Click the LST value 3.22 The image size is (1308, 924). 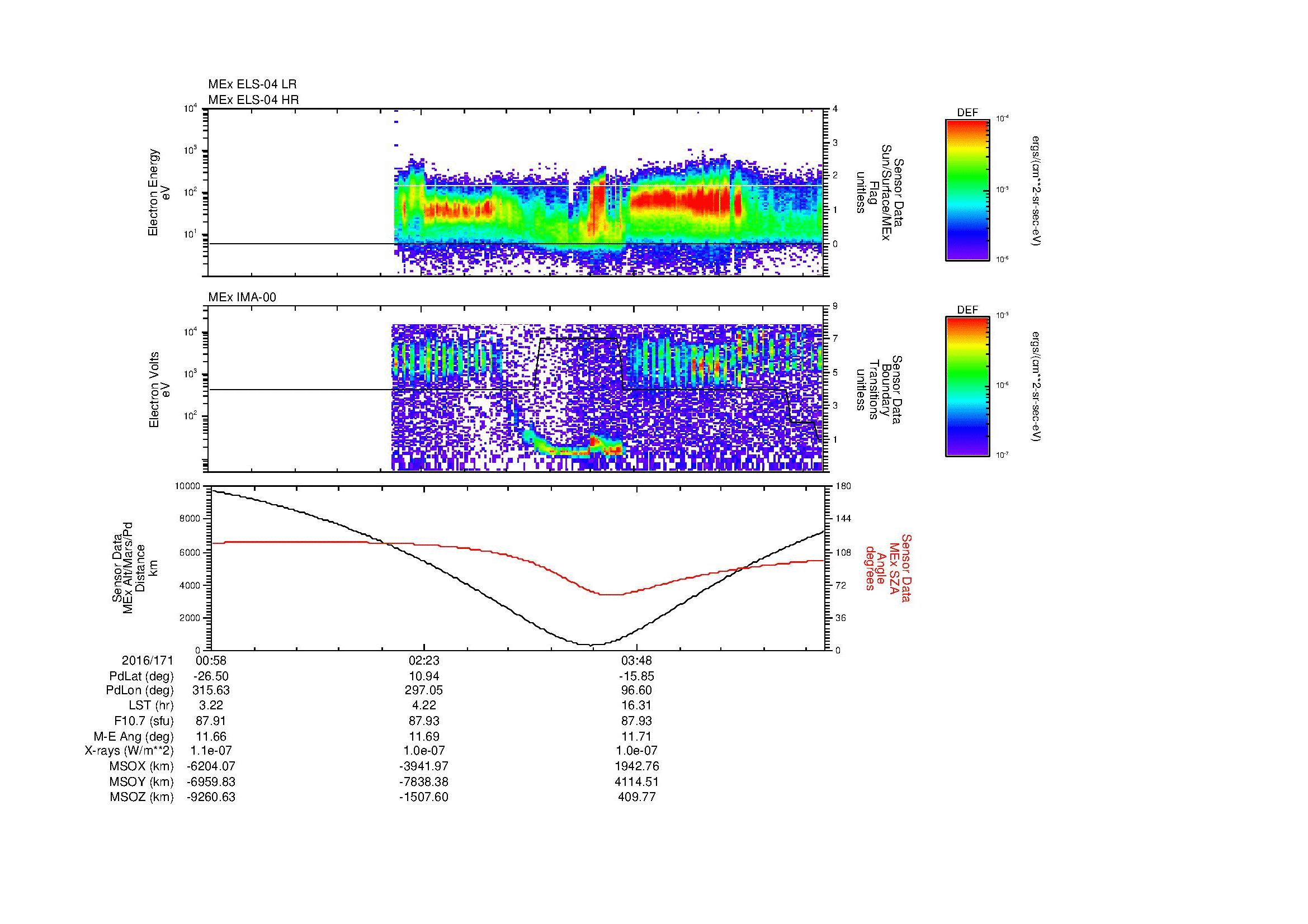coord(211,706)
